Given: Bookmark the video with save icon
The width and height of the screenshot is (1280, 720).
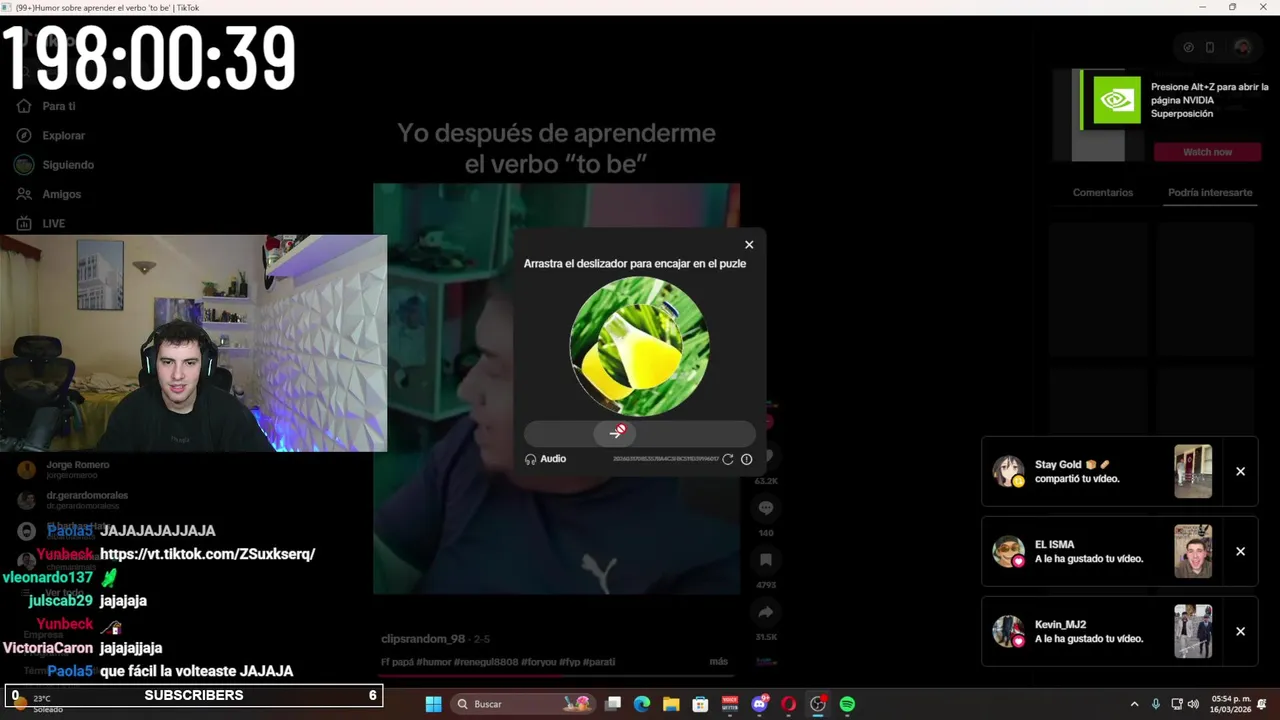Looking at the screenshot, I should point(766,560).
